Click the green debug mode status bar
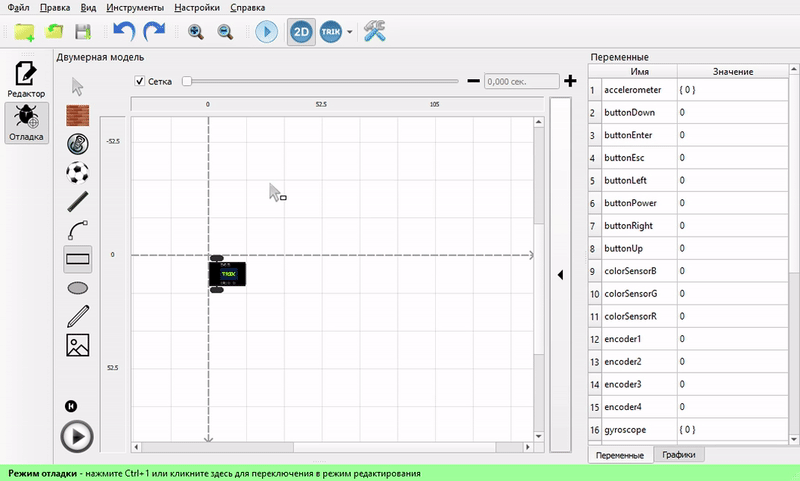This screenshot has height=481, width=800. pos(400,473)
